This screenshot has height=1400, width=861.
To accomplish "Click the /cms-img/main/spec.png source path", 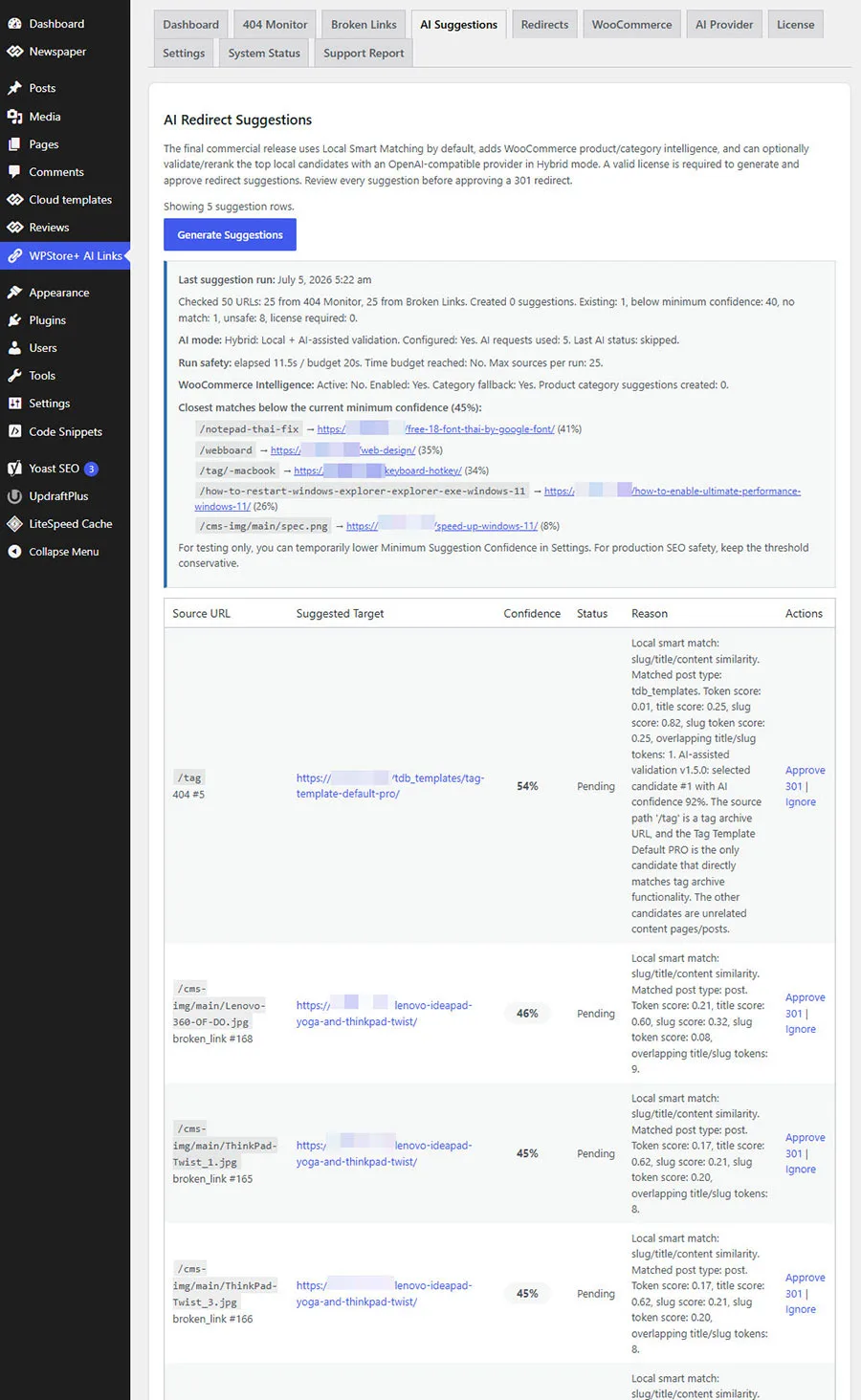I will click(x=263, y=526).
